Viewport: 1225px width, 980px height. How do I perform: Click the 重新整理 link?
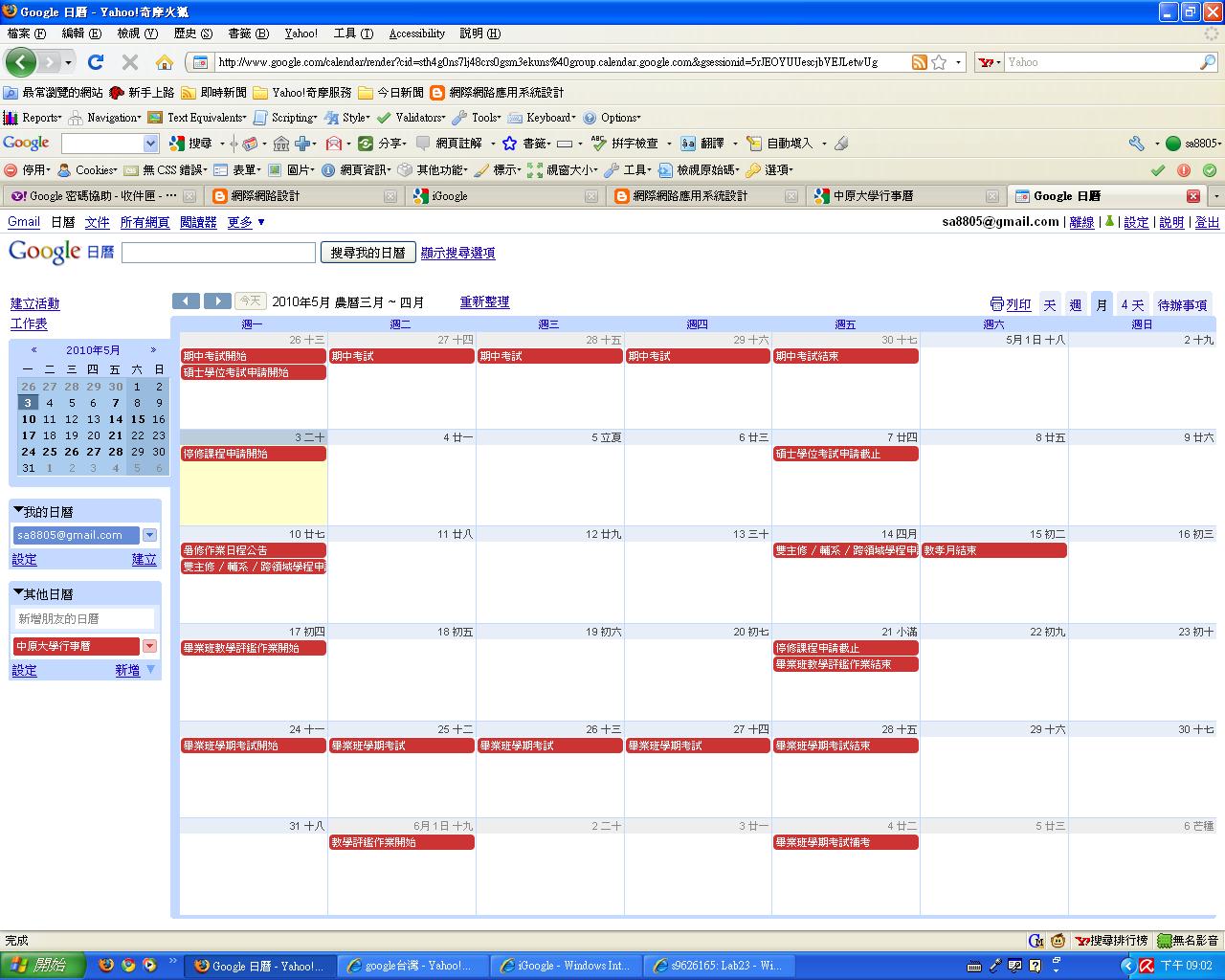(x=484, y=301)
